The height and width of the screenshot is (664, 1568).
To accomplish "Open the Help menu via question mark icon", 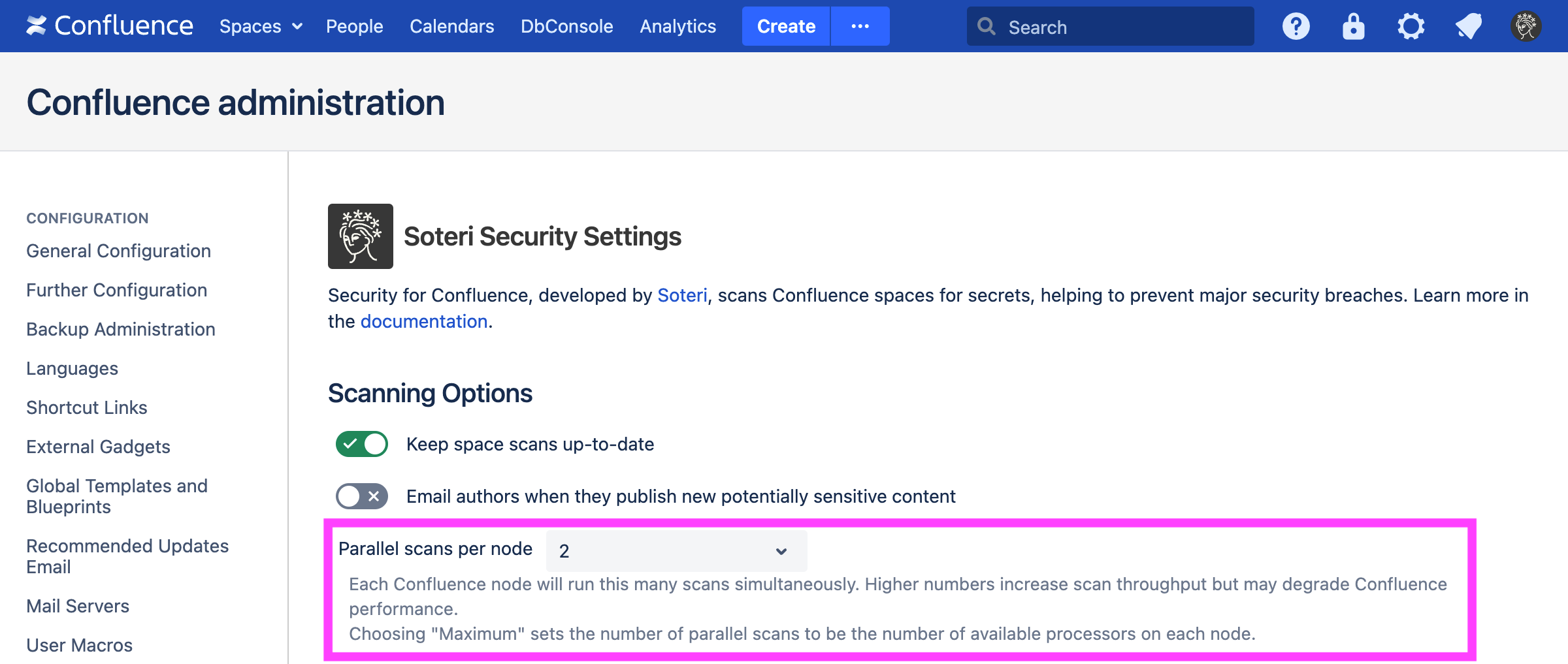I will tap(1296, 25).
